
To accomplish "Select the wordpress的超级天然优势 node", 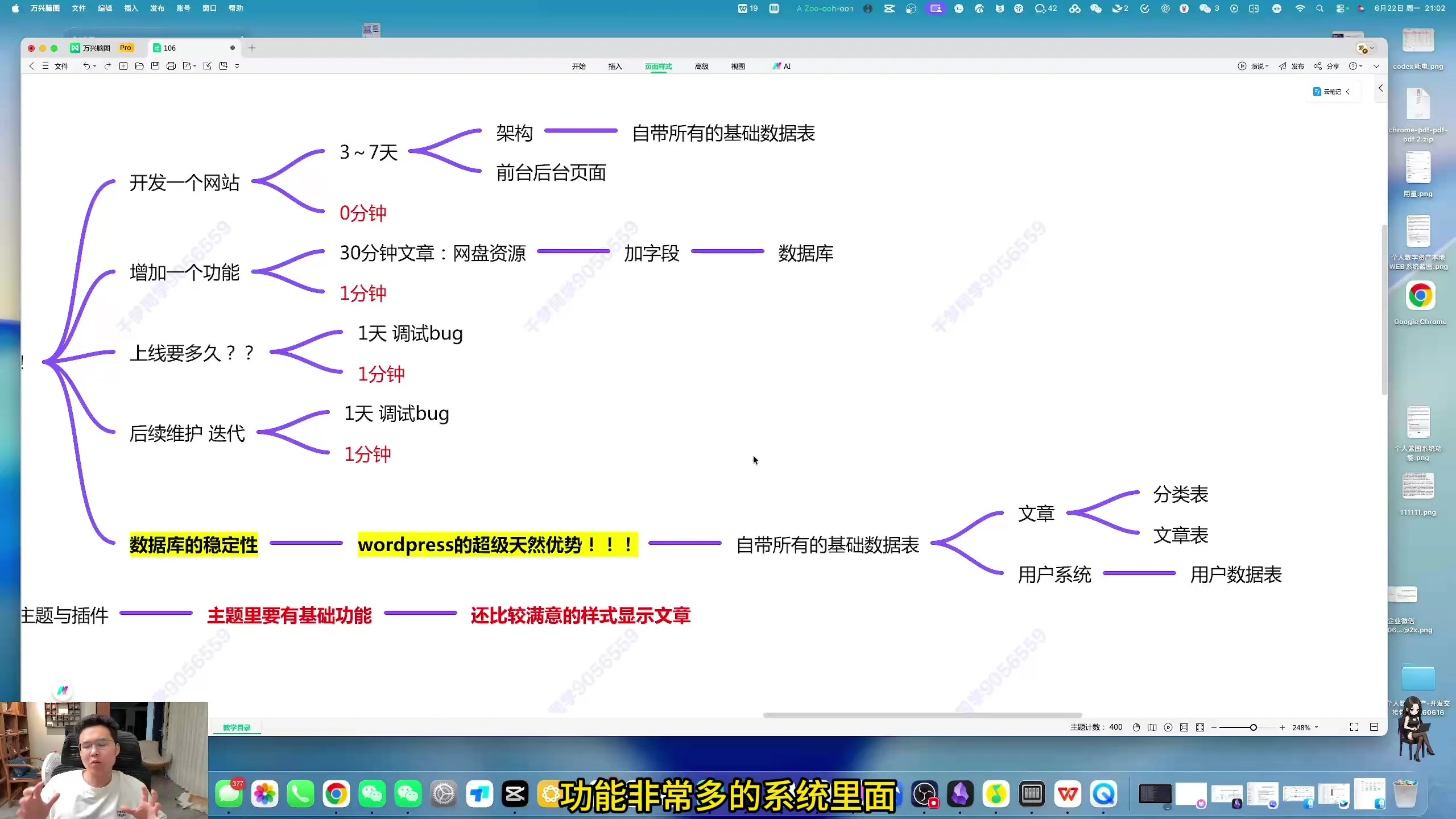I will coord(498,545).
